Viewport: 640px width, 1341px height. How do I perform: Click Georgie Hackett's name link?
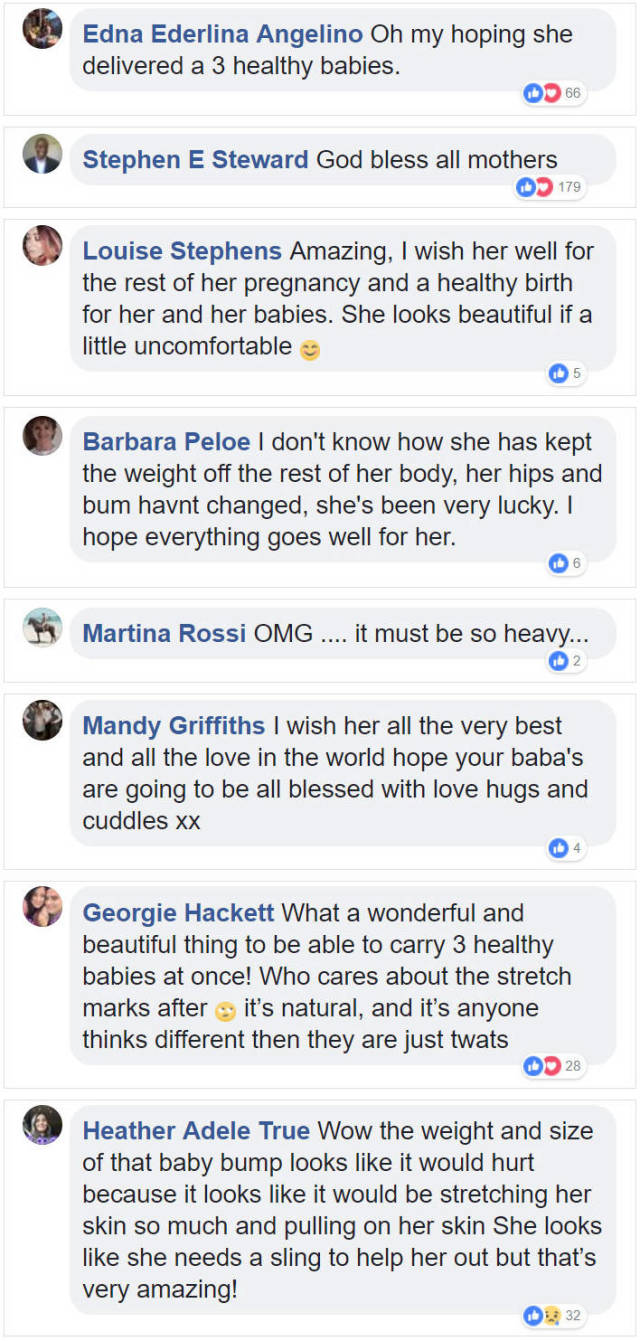[x=178, y=913]
